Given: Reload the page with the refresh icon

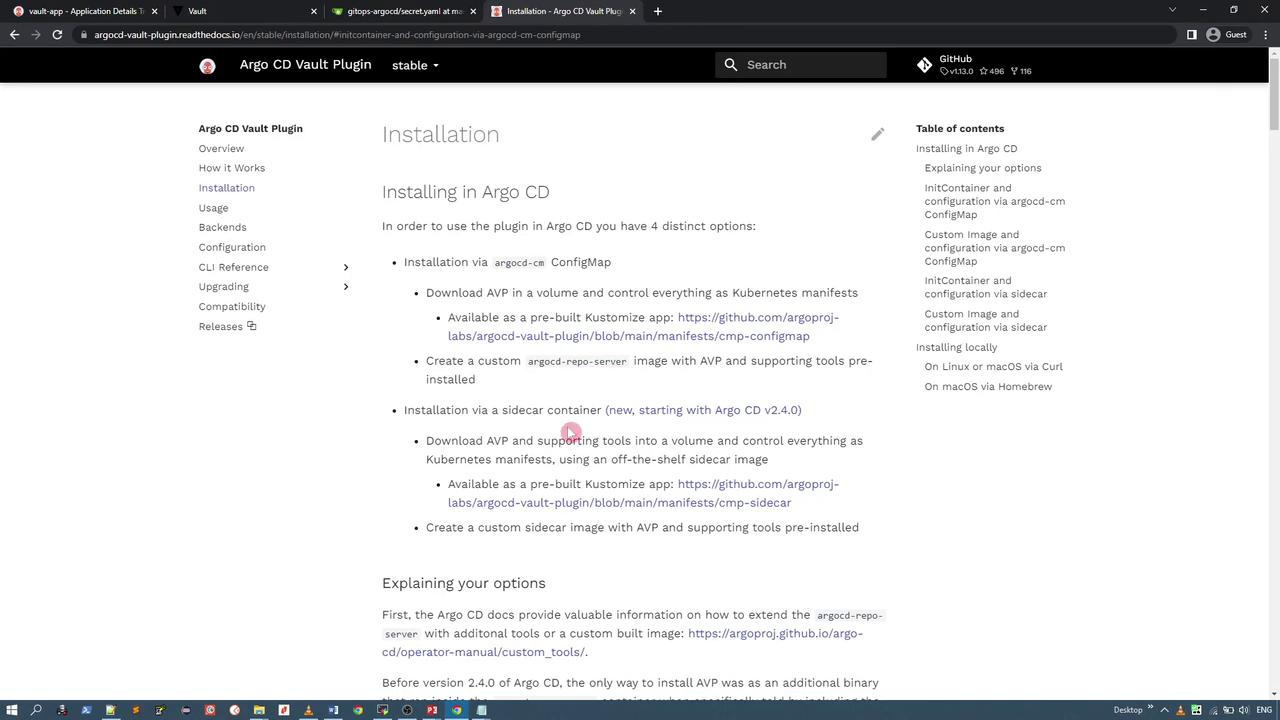Looking at the screenshot, I should click(57, 35).
